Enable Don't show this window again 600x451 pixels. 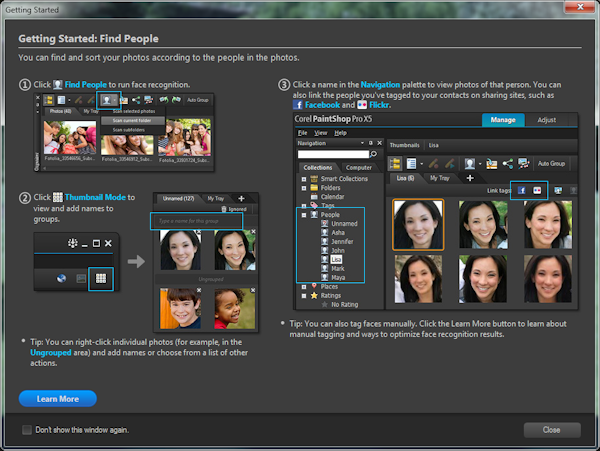point(27,429)
